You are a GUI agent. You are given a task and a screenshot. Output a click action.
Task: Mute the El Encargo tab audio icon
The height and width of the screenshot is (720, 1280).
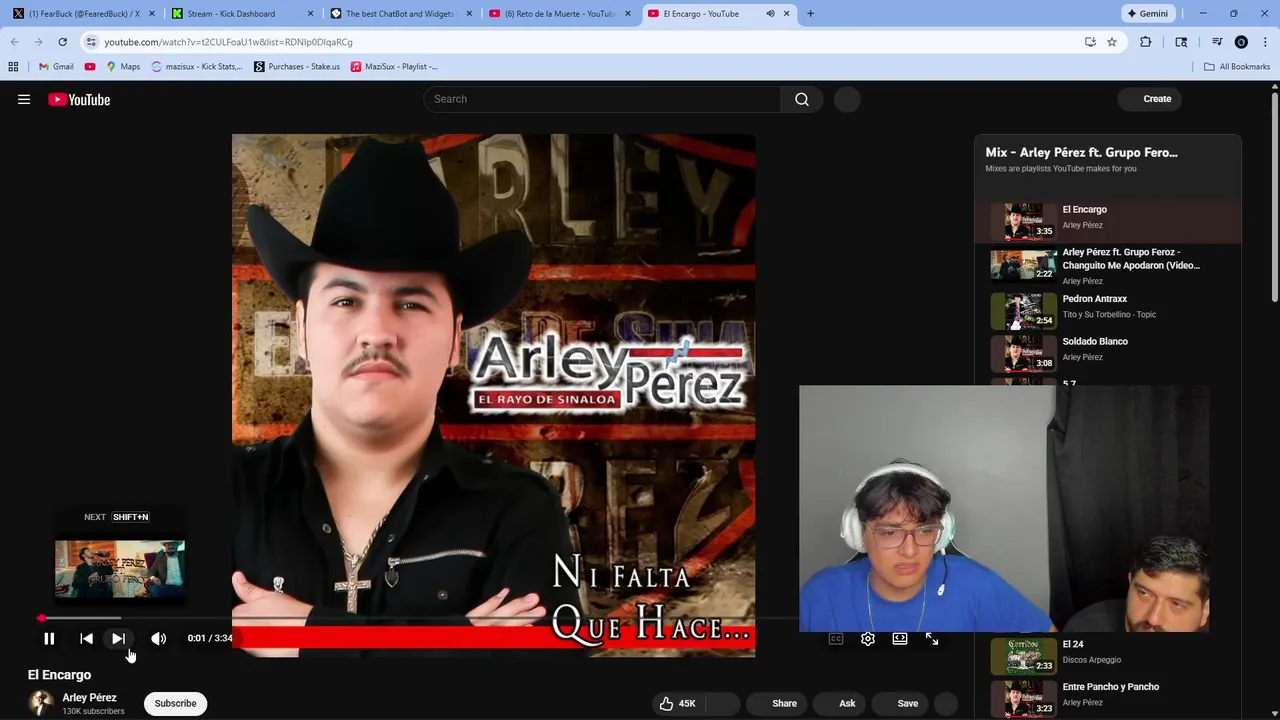point(770,14)
